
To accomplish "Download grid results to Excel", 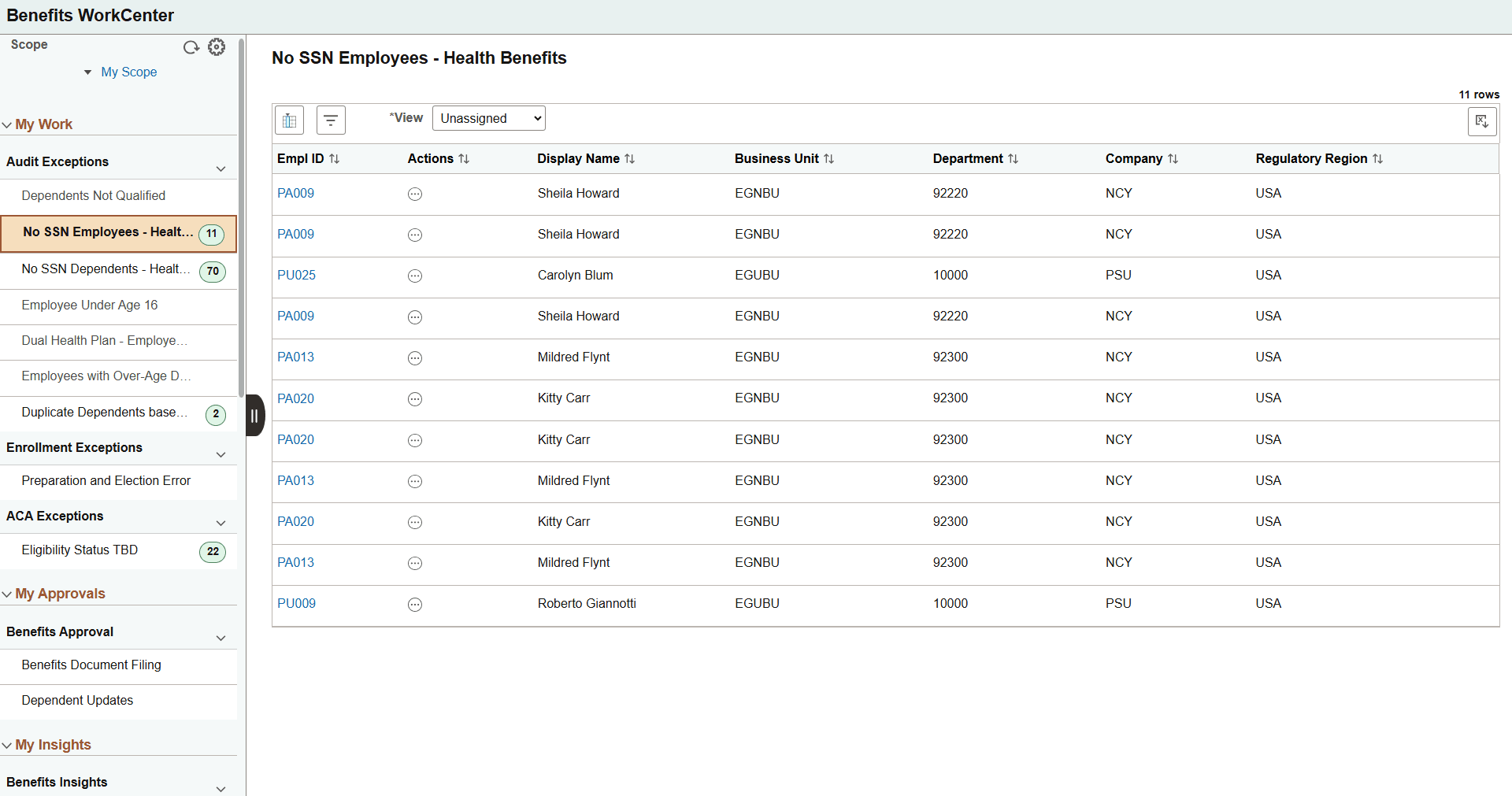I will 1482,121.
